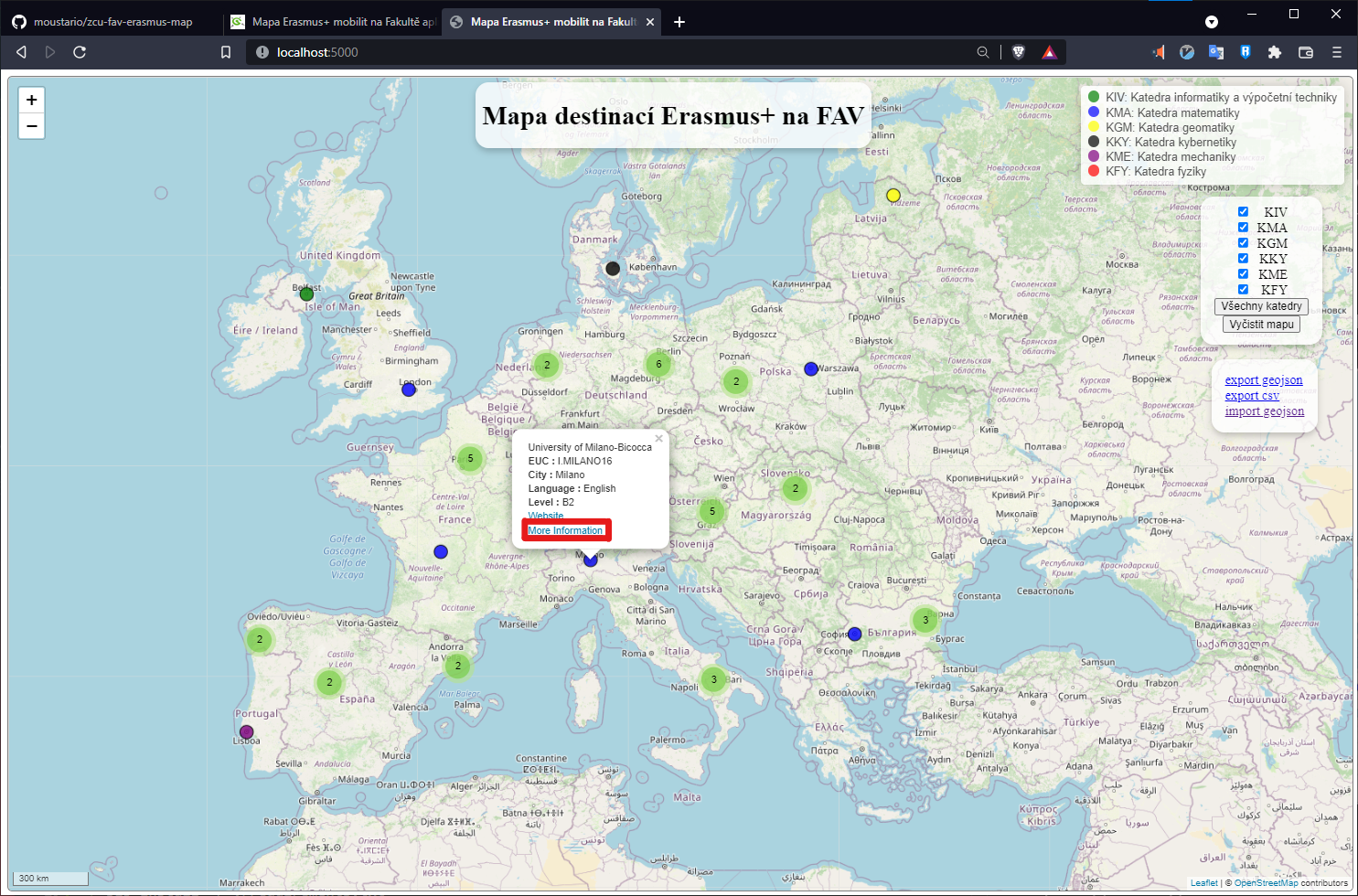The height and width of the screenshot is (896, 1358).
Task: Zoom out of the map
Action: [31, 126]
